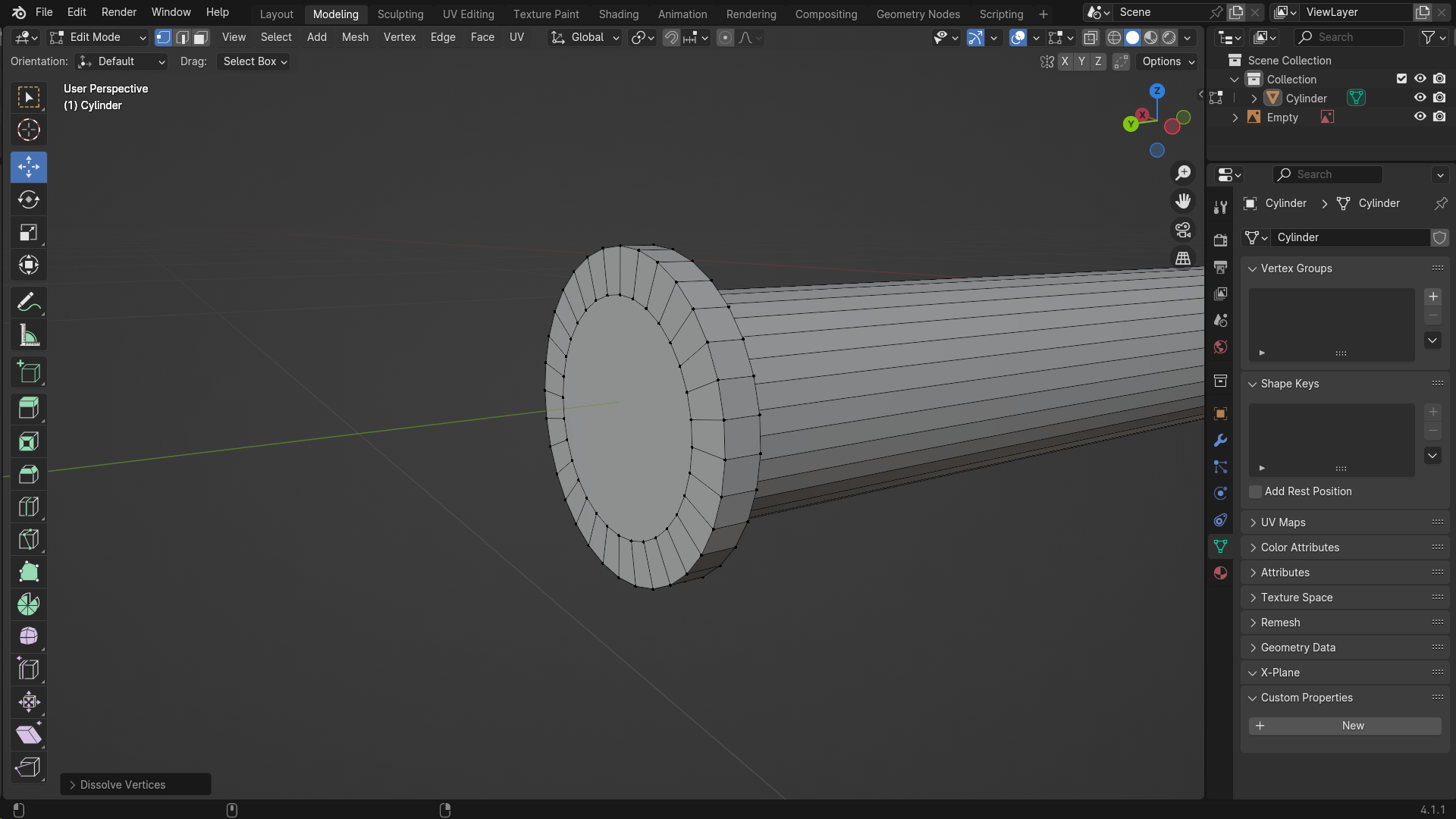Expand Dissolve Vertices operator panel

pyautogui.click(x=73, y=785)
